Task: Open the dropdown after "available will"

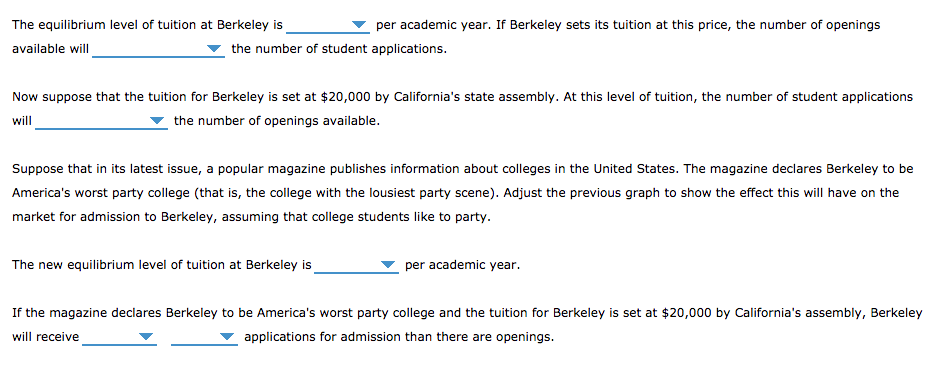Action: click(x=158, y=49)
